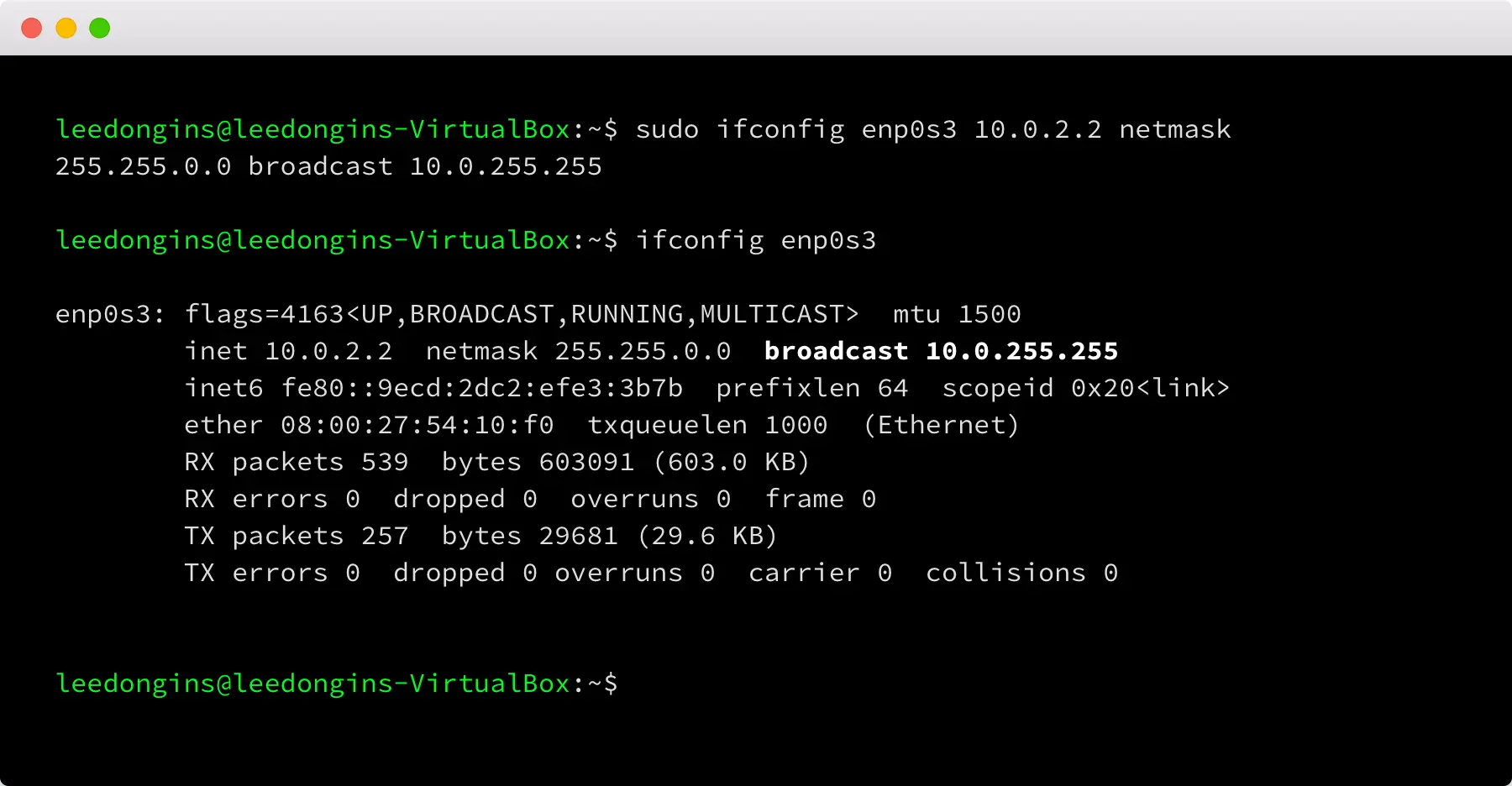Screen dimensions: 1512x786
Task: Click the scopeid 0x20<link> text
Action: [1085, 388]
